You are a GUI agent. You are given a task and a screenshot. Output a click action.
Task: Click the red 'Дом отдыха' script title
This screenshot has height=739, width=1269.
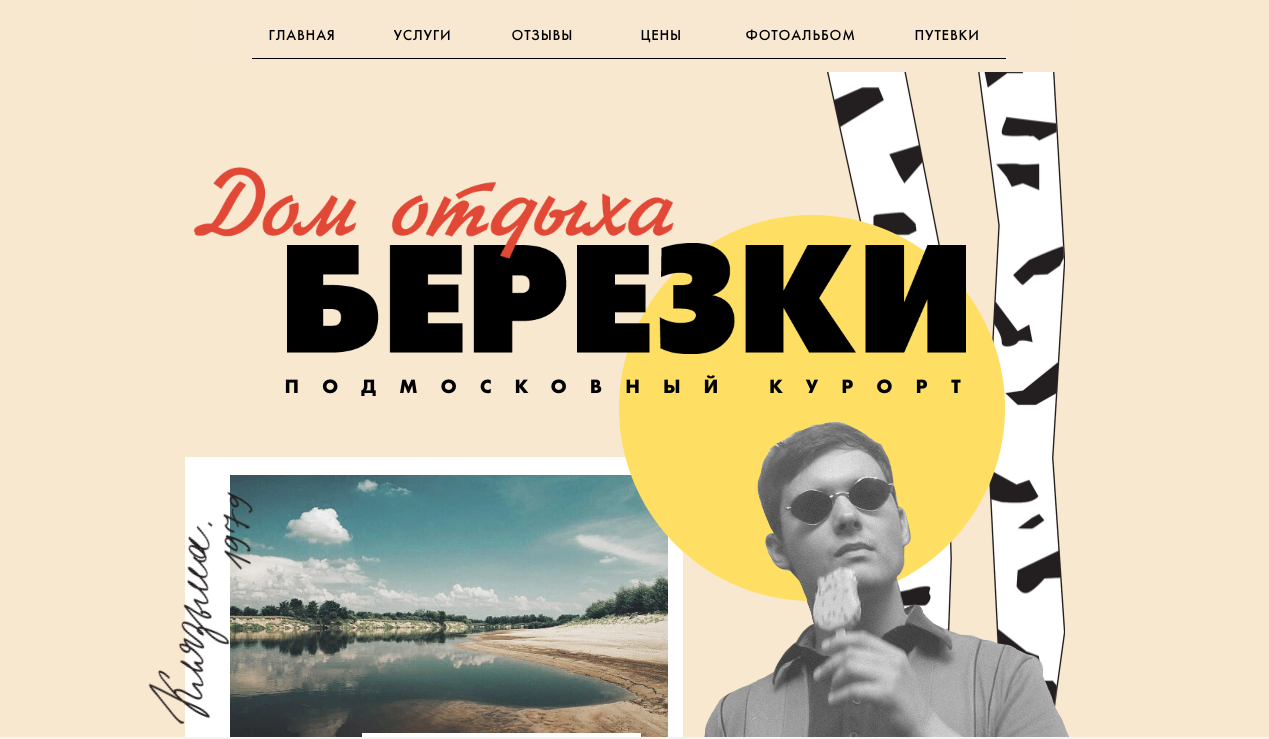[434, 208]
